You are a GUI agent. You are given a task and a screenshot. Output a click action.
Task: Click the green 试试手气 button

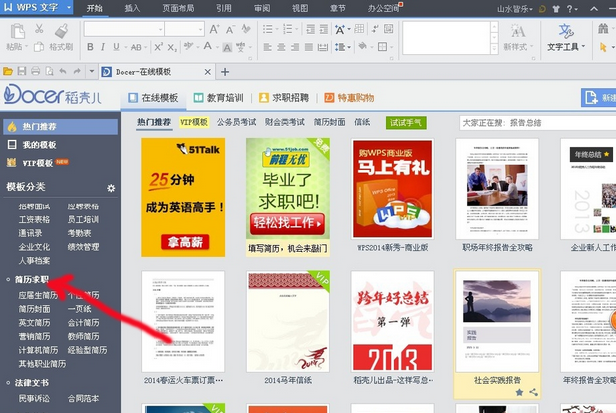(406, 123)
